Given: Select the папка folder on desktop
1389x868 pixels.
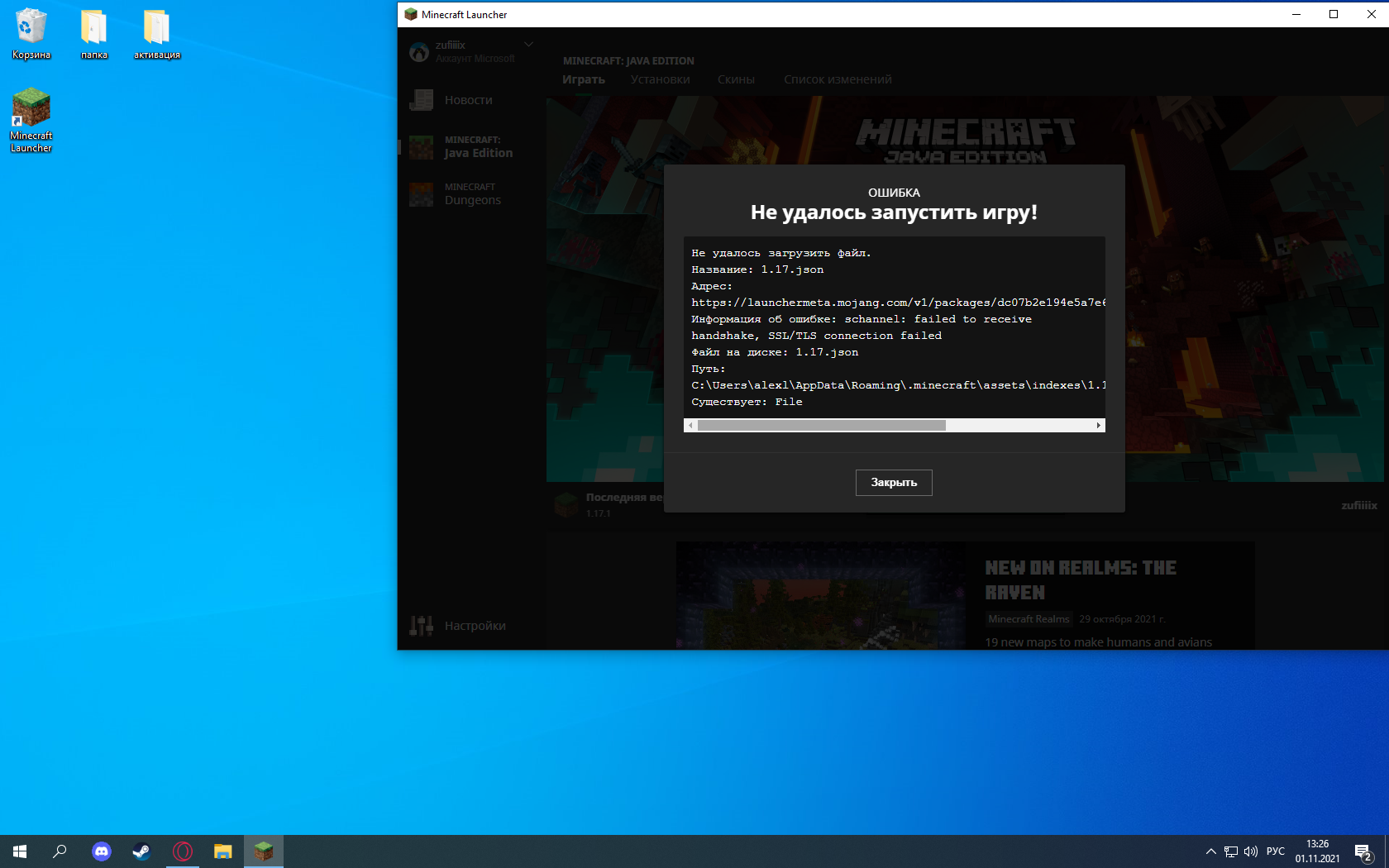Looking at the screenshot, I should [x=93, y=34].
